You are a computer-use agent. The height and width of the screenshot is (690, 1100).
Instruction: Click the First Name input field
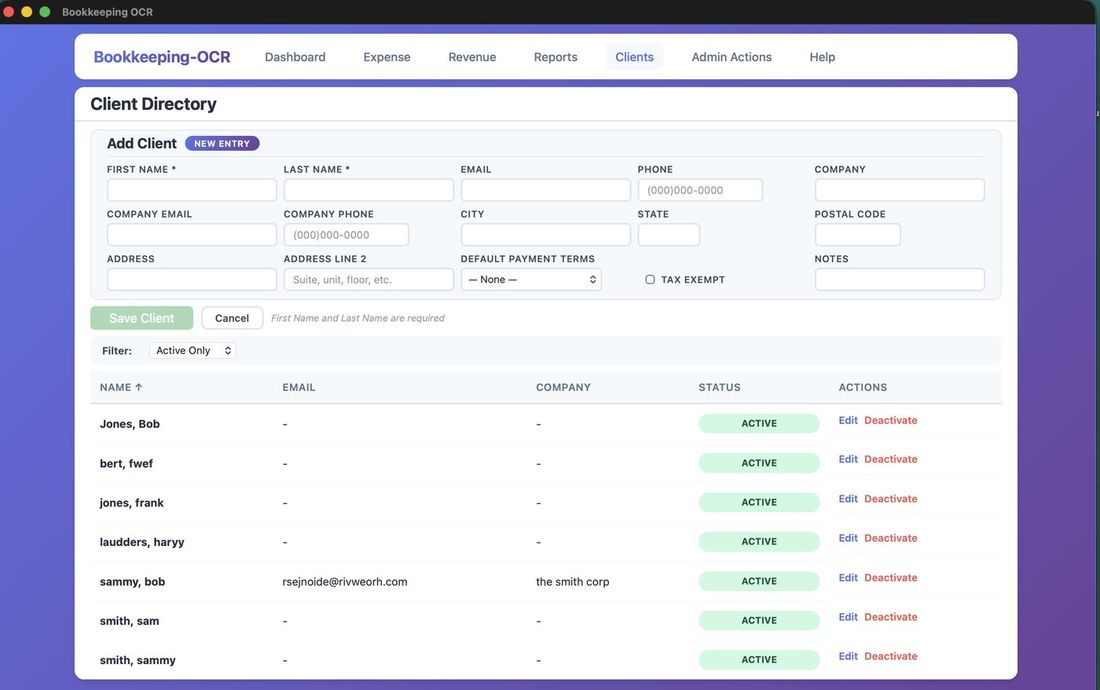pyautogui.click(x=191, y=189)
